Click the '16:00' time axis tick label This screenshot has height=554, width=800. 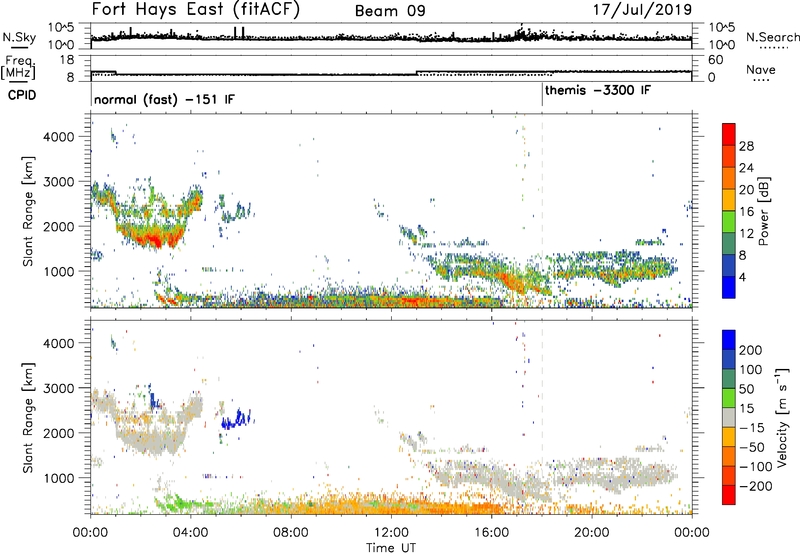pyautogui.click(x=491, y=533)
